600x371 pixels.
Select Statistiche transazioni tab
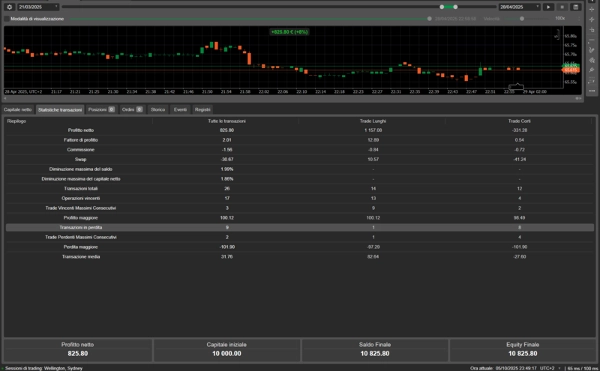tap(60, 110)
